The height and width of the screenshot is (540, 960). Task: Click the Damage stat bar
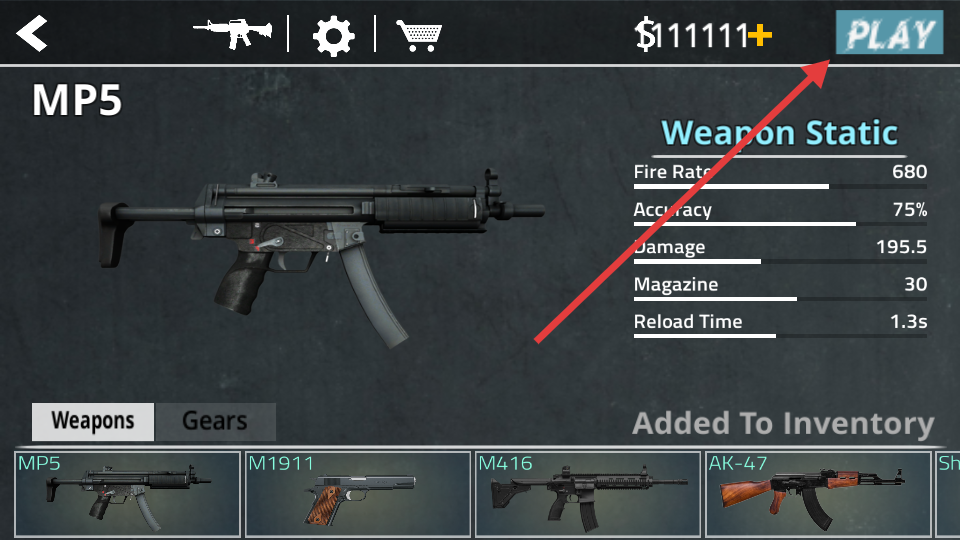tap(780, 261)
